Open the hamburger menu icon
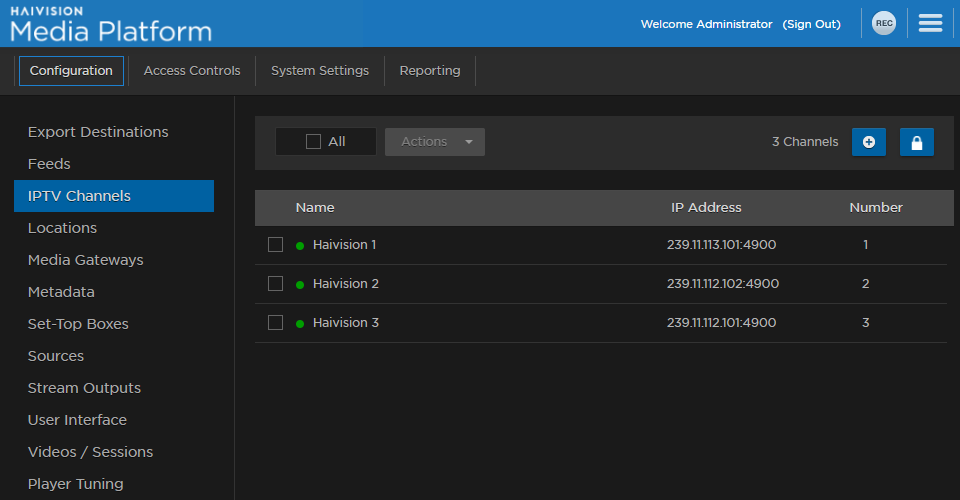 pos(930,24)
